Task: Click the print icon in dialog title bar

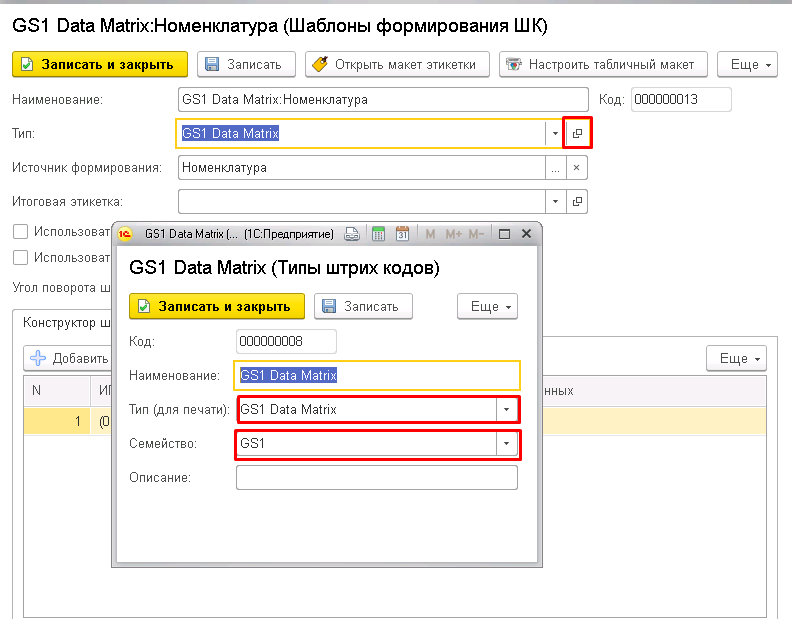Action: tap(352, 234)
